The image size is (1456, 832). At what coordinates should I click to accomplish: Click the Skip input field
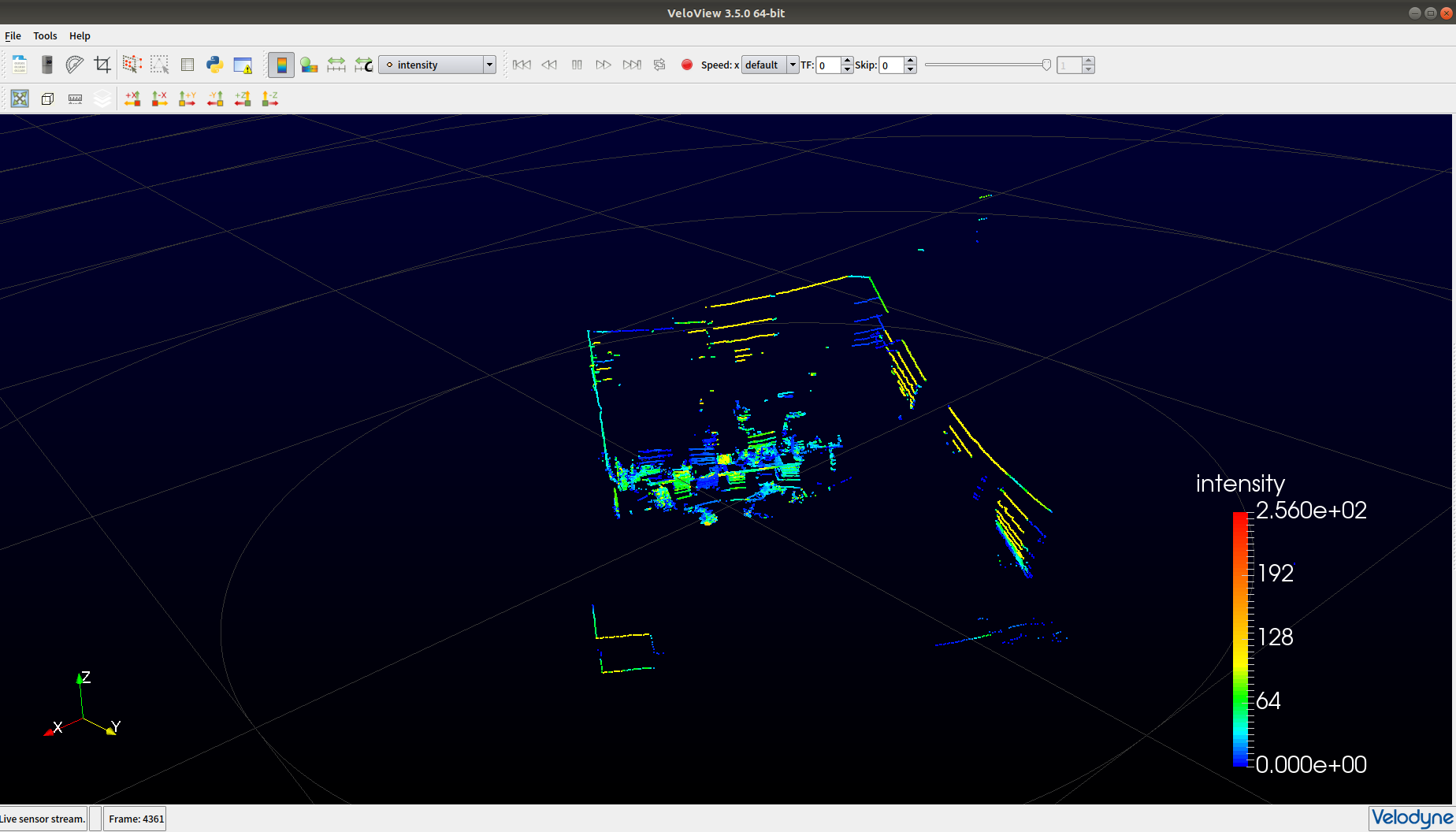coord(891,65)
